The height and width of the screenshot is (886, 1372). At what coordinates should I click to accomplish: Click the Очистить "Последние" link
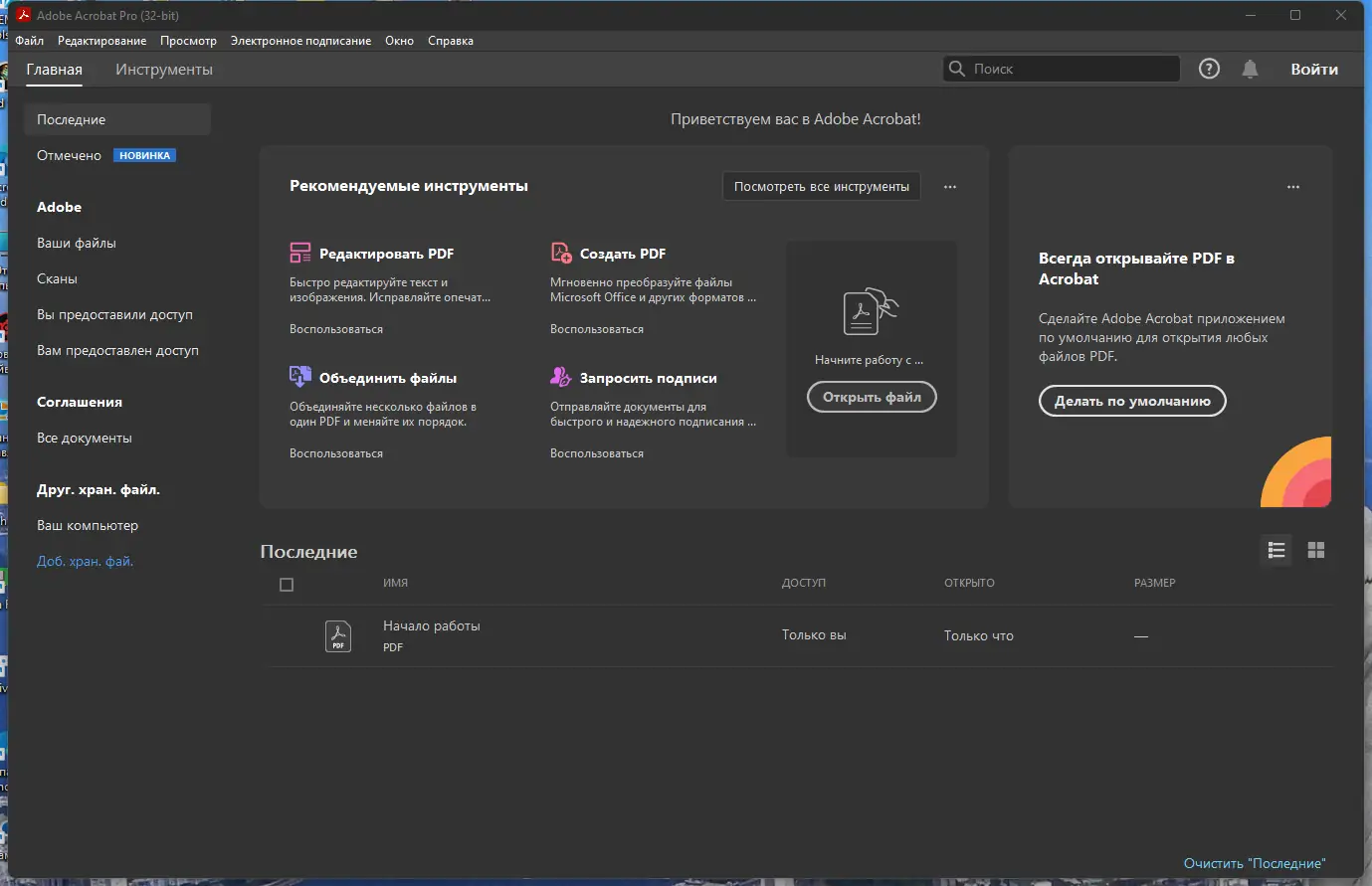pos(1255,863)
